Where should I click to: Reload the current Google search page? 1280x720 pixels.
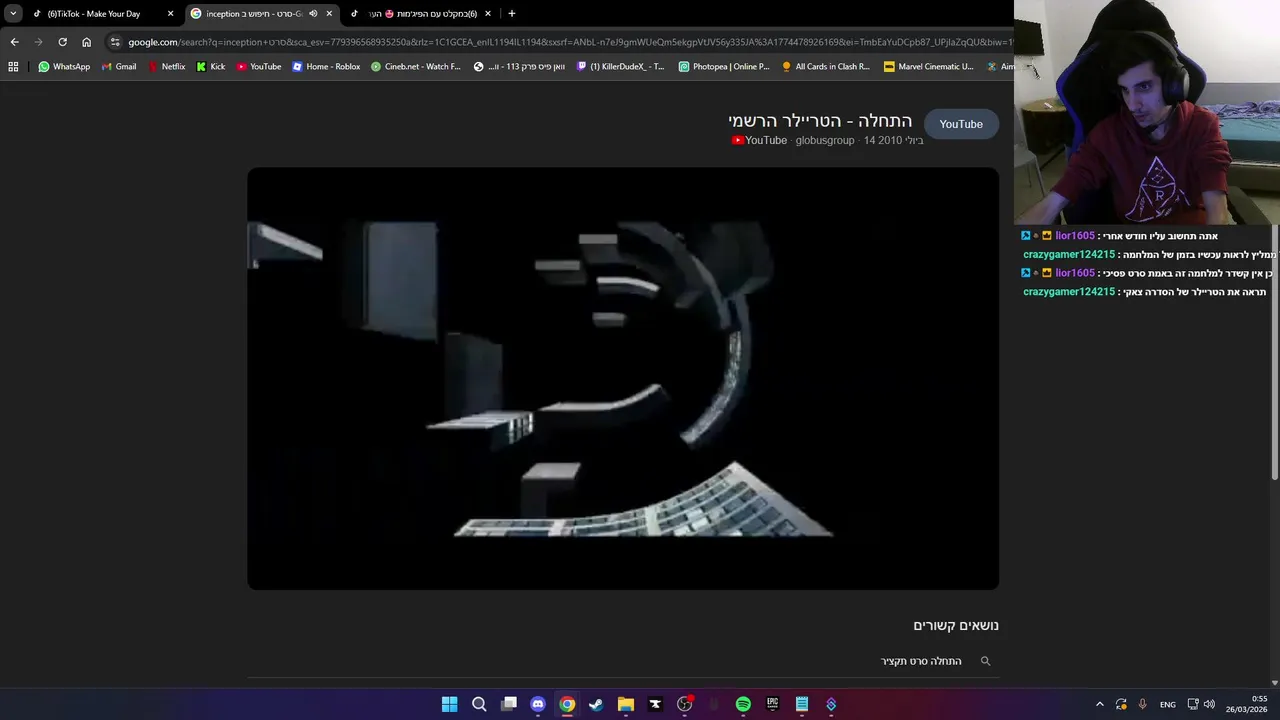(62, 42)
